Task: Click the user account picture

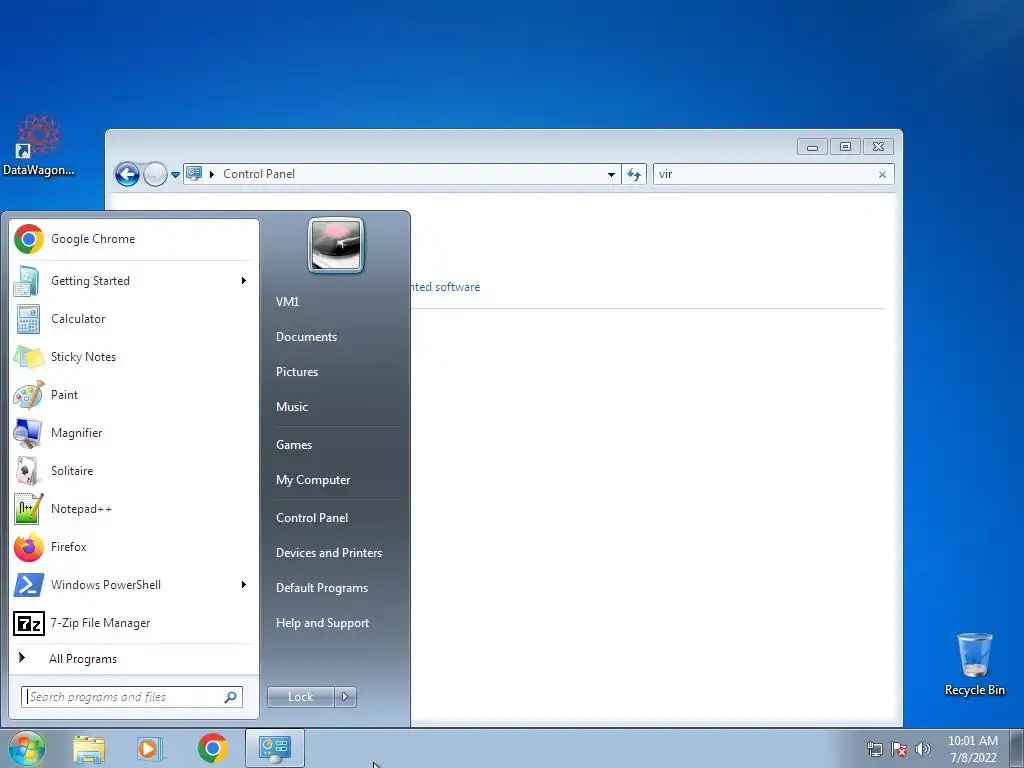Action: coord(336,246)
